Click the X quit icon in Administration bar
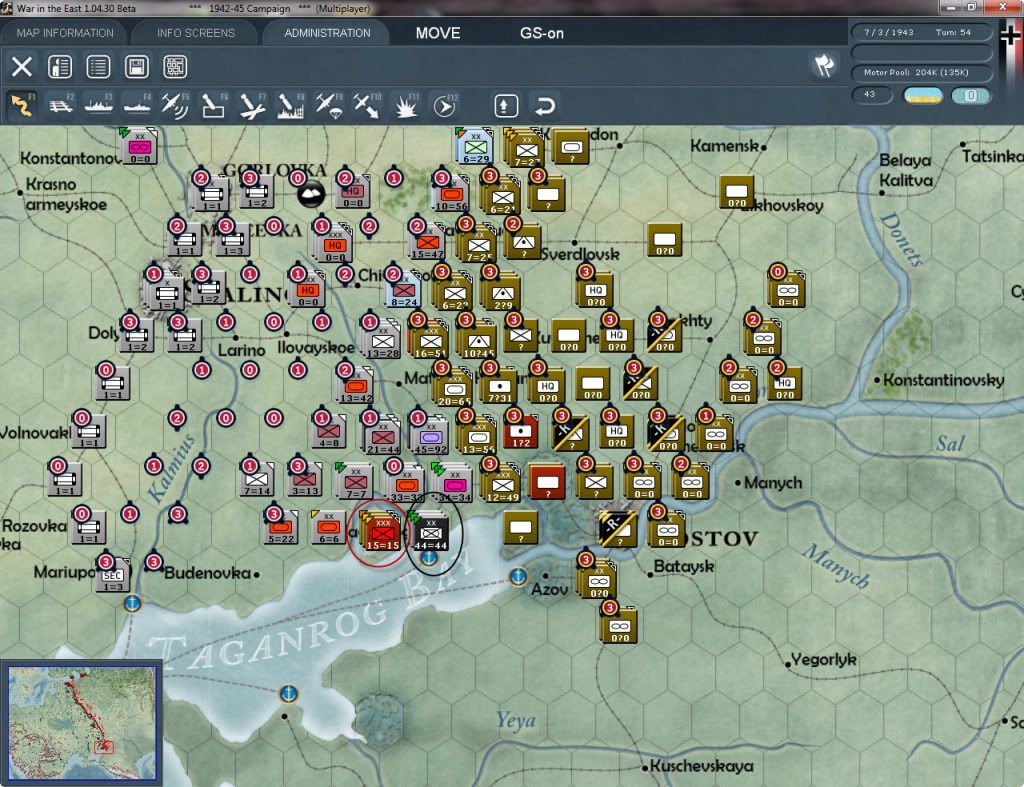Viewport: 1024px width, 787px height. (x=22, y=67)
